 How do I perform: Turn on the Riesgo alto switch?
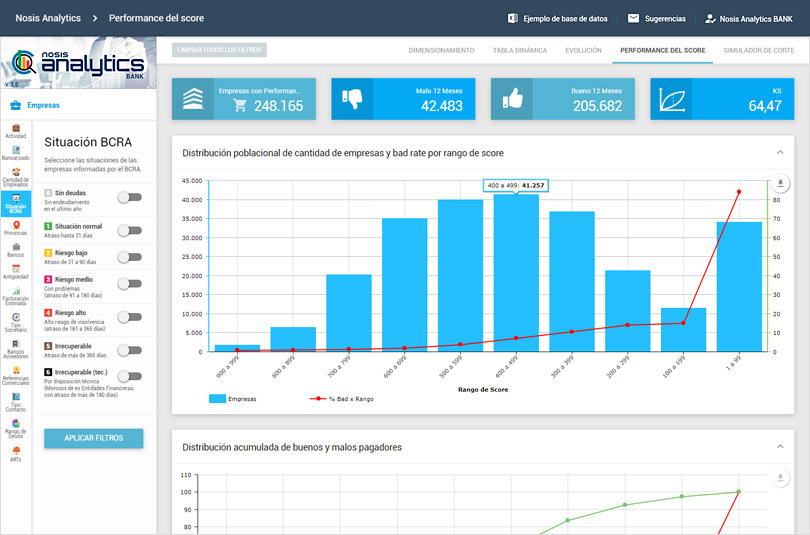point(130,317)
